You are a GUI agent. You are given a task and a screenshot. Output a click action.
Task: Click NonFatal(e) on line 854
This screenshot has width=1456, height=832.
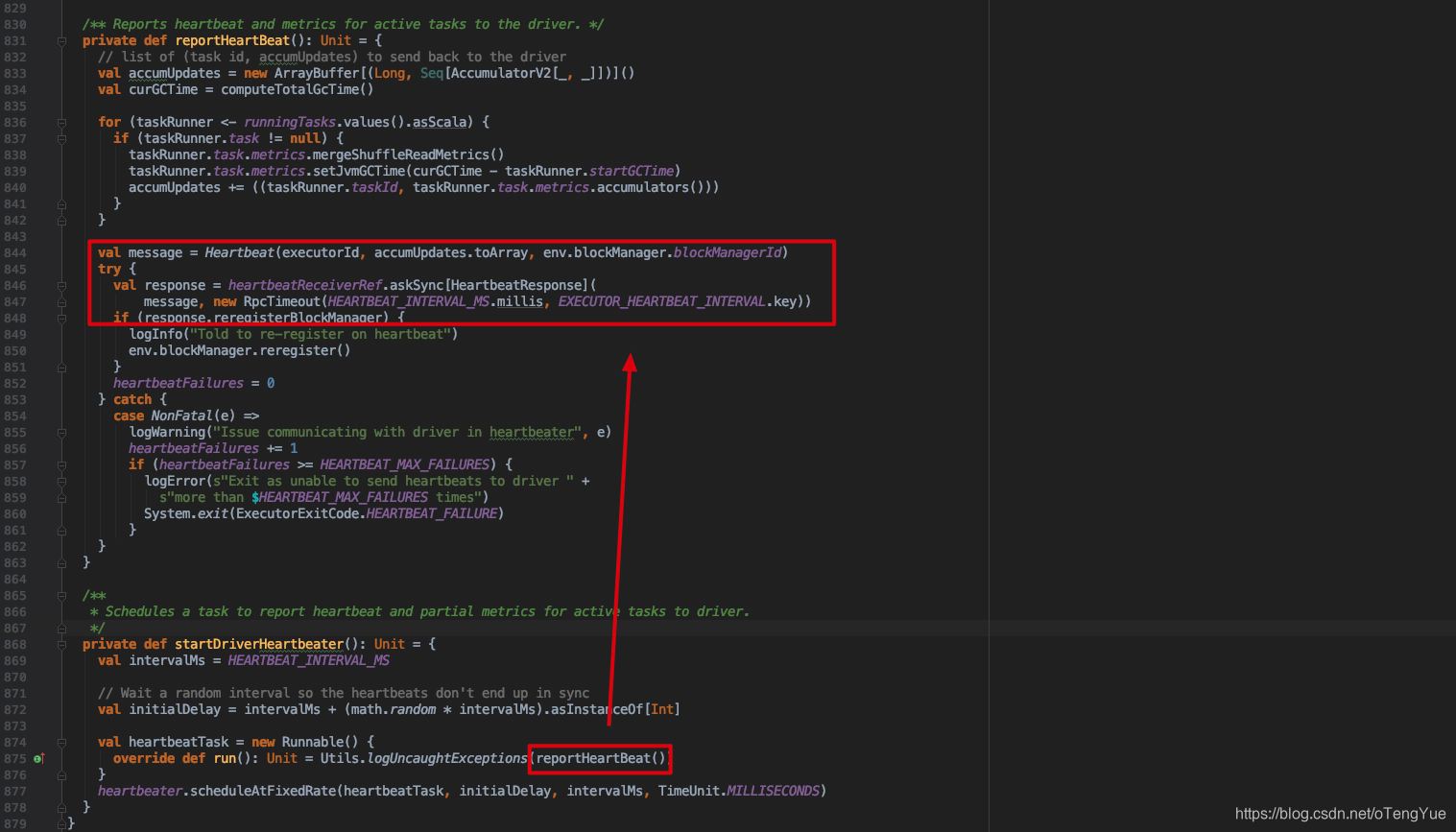[x=194, y=416]
